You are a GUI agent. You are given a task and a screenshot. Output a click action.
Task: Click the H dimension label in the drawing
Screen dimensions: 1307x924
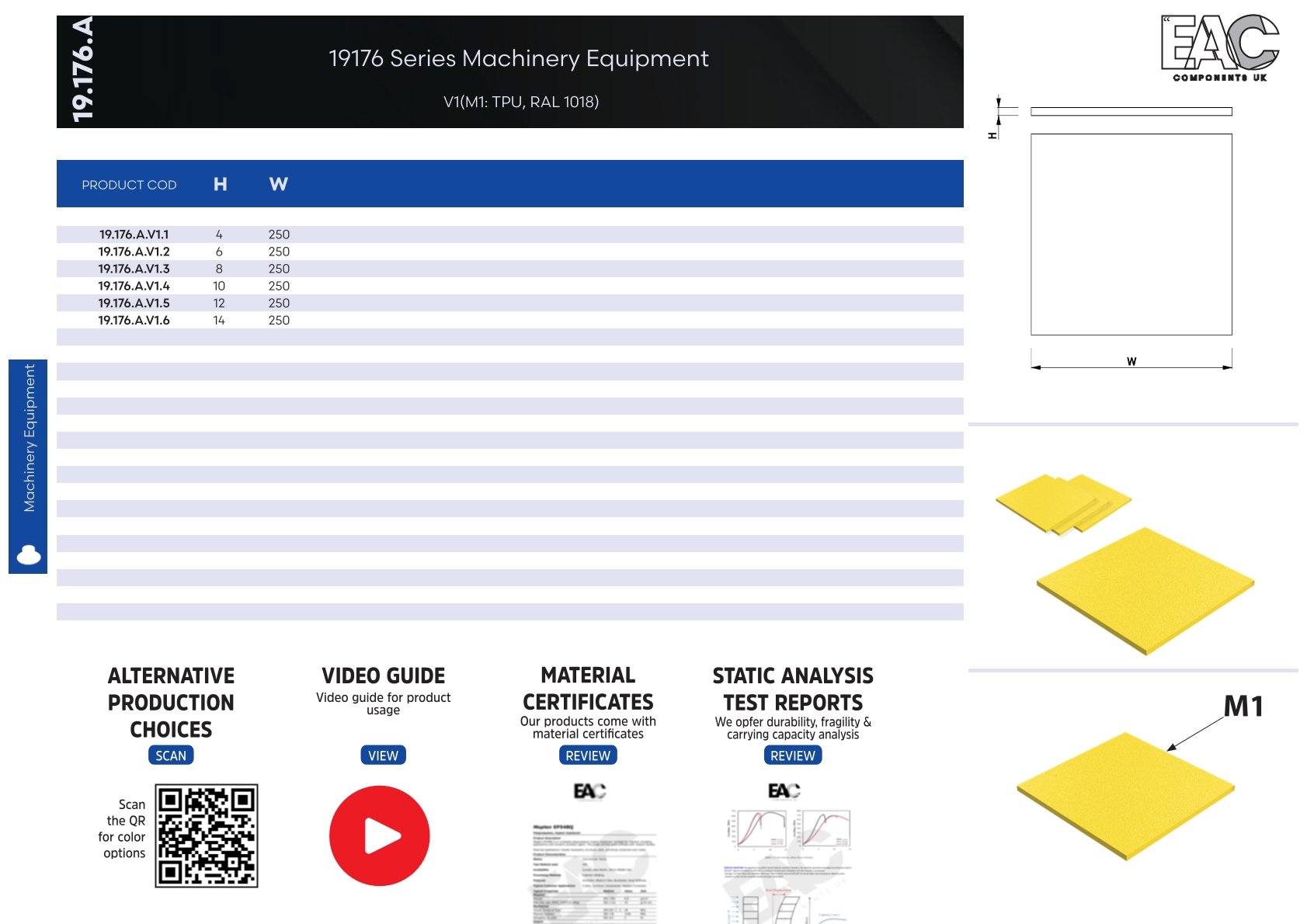[x=992, y=136]
